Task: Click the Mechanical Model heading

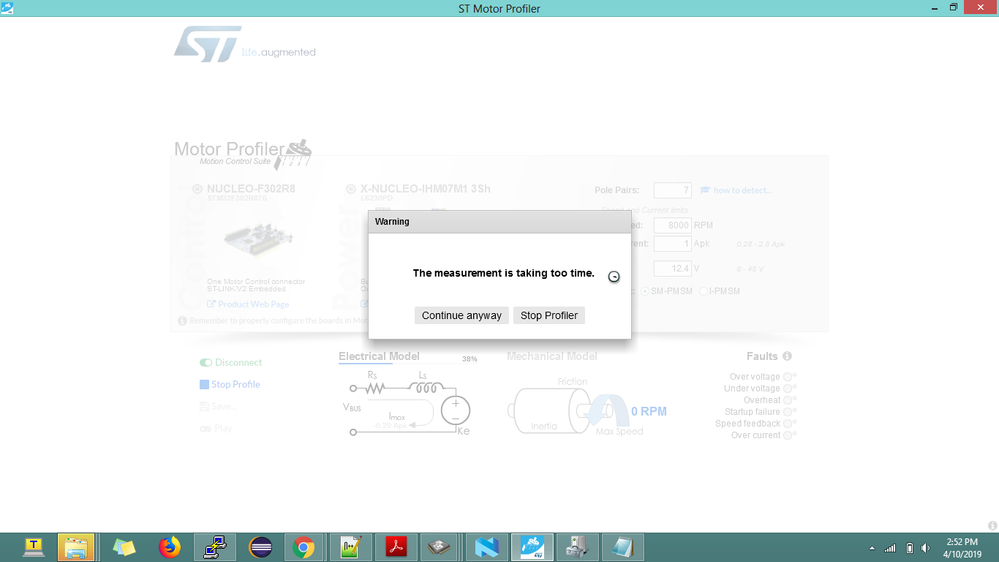Action: click(x=552, y=356)
